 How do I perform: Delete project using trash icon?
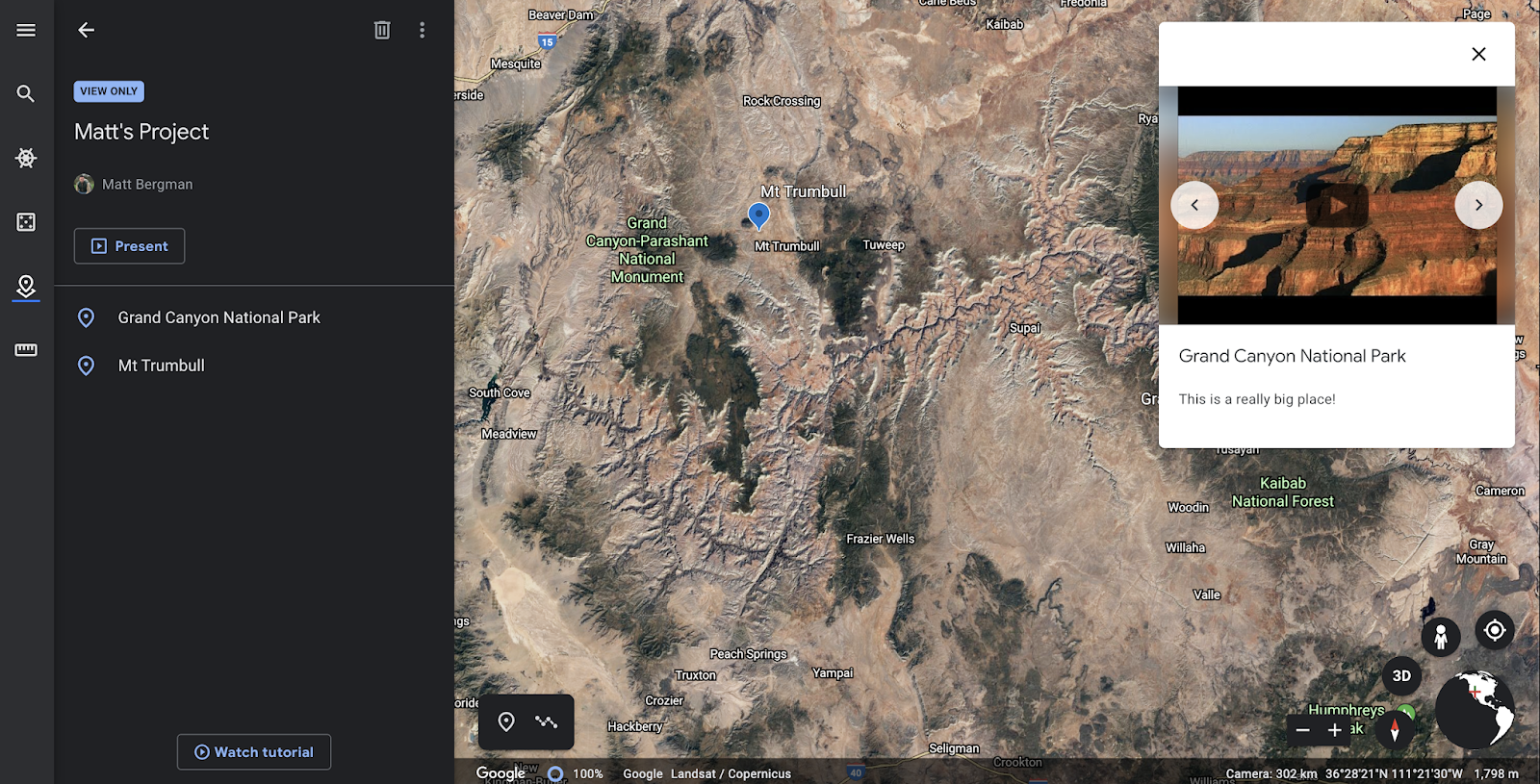coord(382,31)
